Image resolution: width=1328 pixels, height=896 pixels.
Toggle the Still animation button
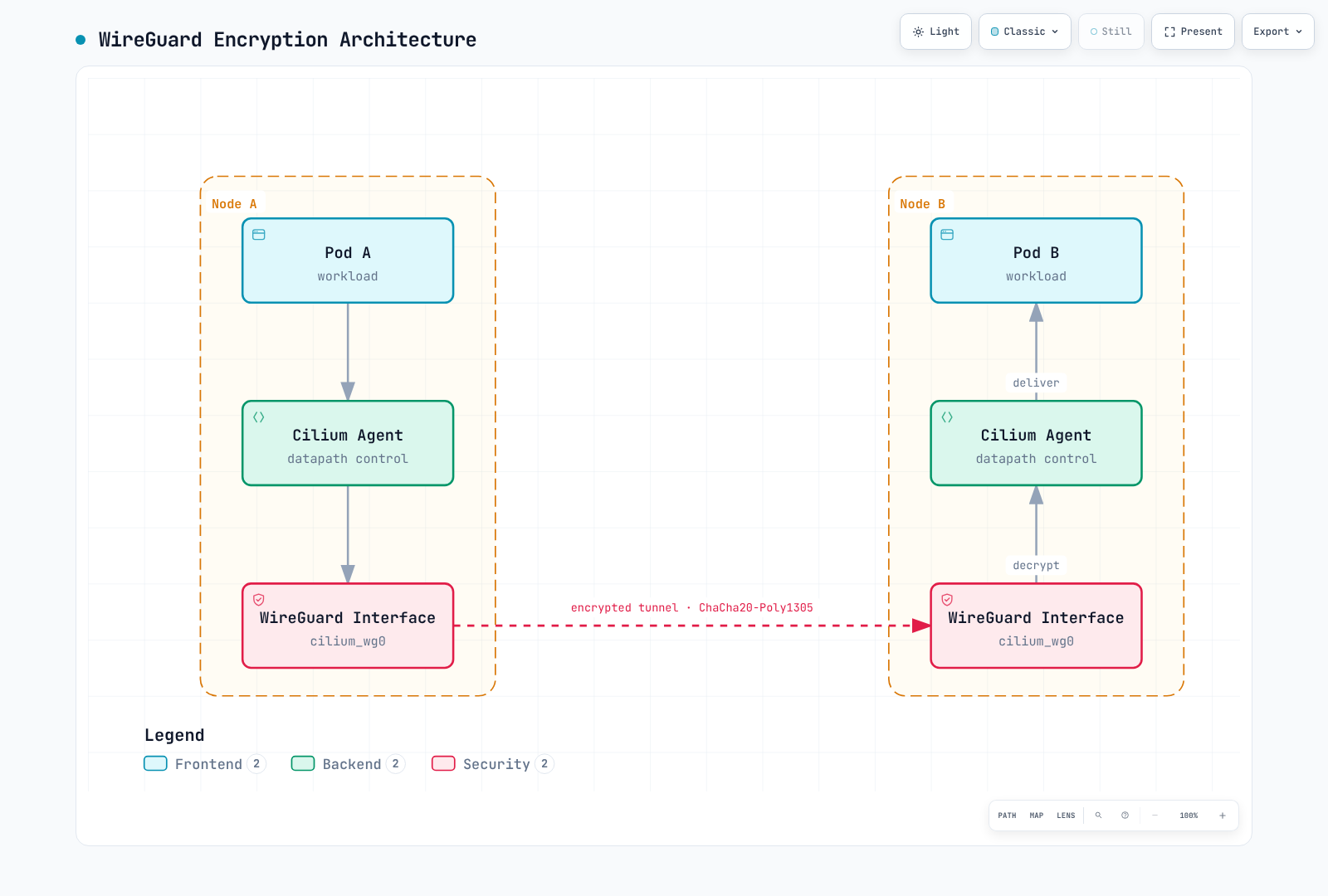coord(1111,32)
